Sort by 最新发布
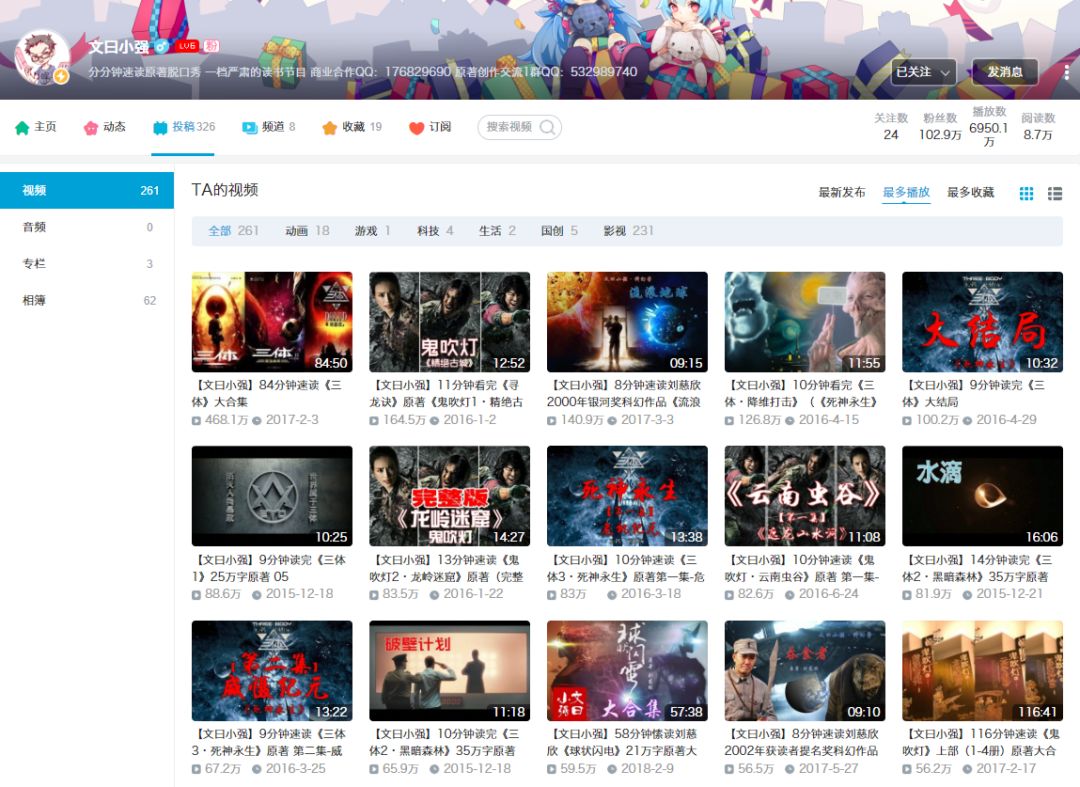This screenshot has height=787, width=1080. point(842,192)
